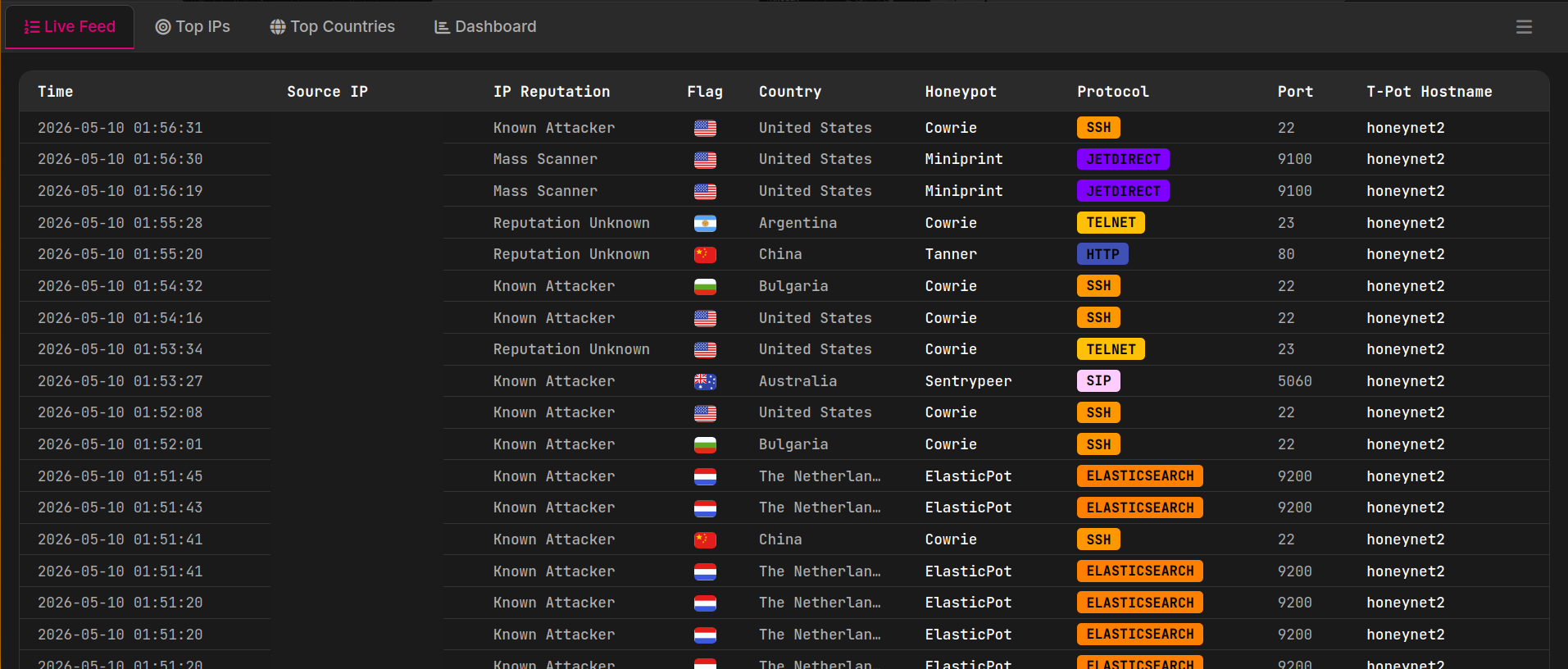Switch to the Top Countries tab
Viewport: 1568px width, 669px height.
pos(332,26)
